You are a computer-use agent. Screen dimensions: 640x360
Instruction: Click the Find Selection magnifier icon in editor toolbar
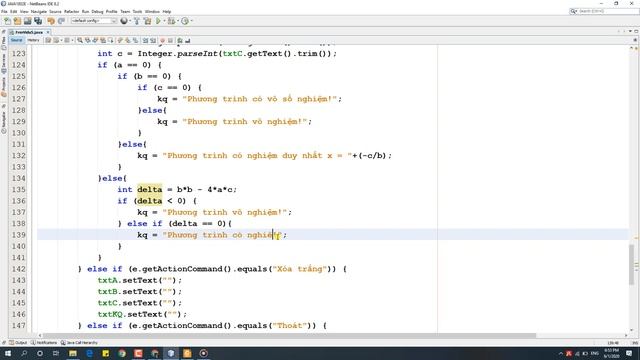click(80, 40)
